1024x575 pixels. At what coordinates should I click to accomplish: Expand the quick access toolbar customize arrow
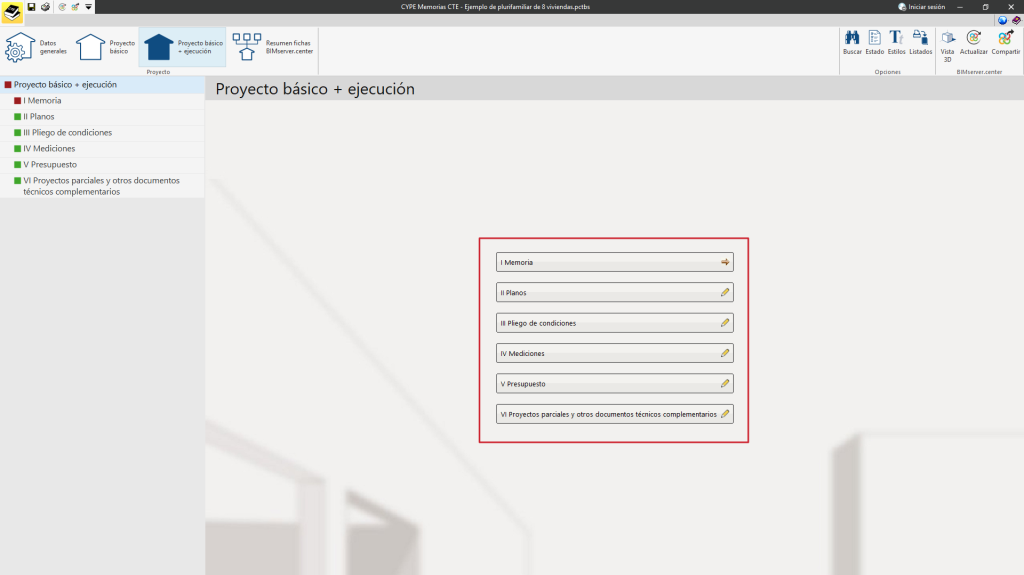(x=88, y=7)
